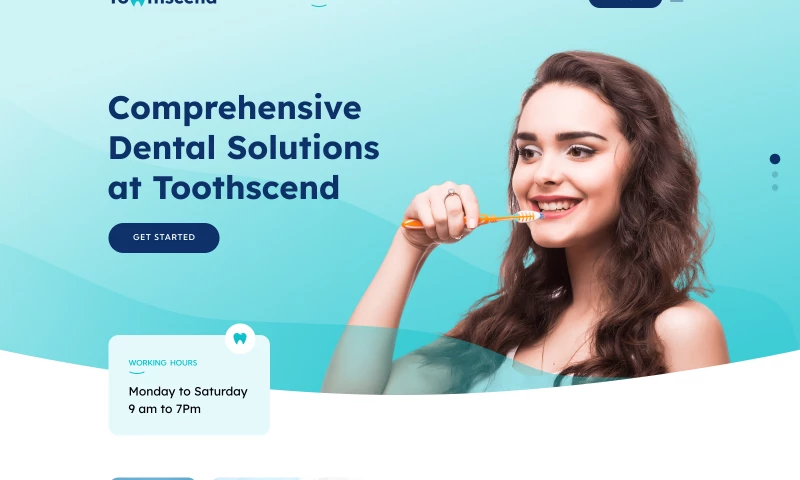Click the dark navy header button
800x480 pixels.
(x=625, y=3)
